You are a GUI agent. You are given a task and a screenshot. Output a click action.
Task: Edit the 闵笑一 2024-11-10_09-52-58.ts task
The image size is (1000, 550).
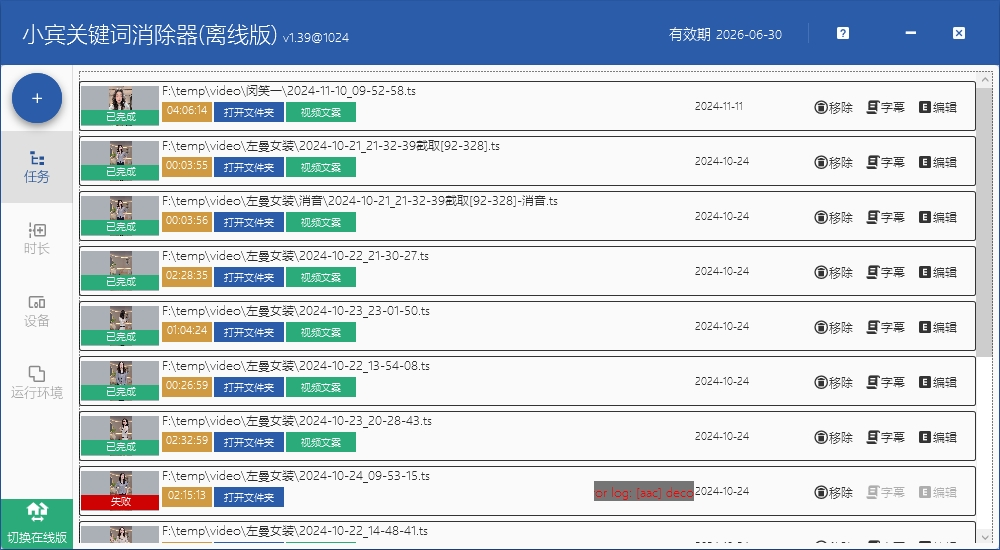[938, 107]
